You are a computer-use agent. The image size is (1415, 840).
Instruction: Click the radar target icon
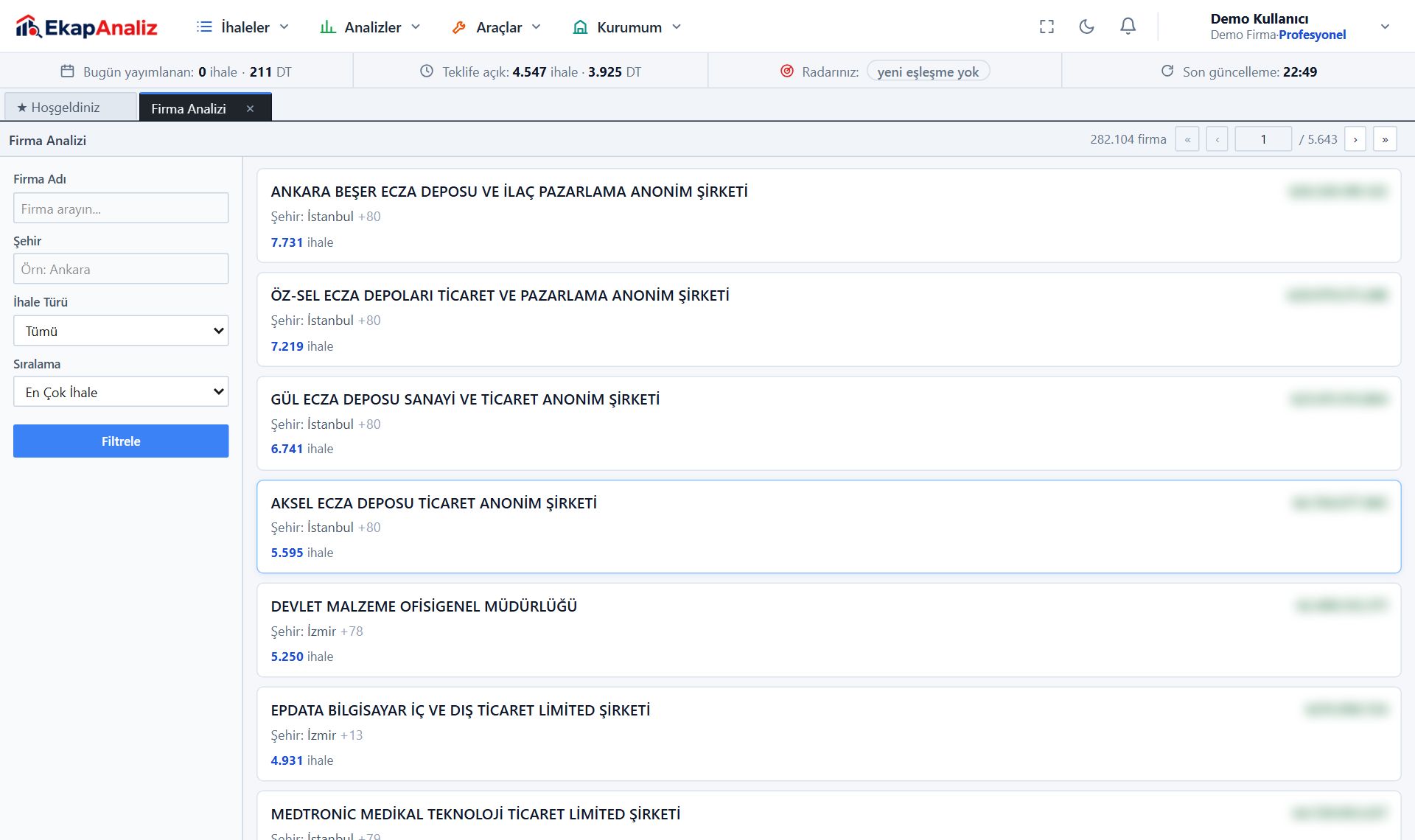click(x=787, y=71)
